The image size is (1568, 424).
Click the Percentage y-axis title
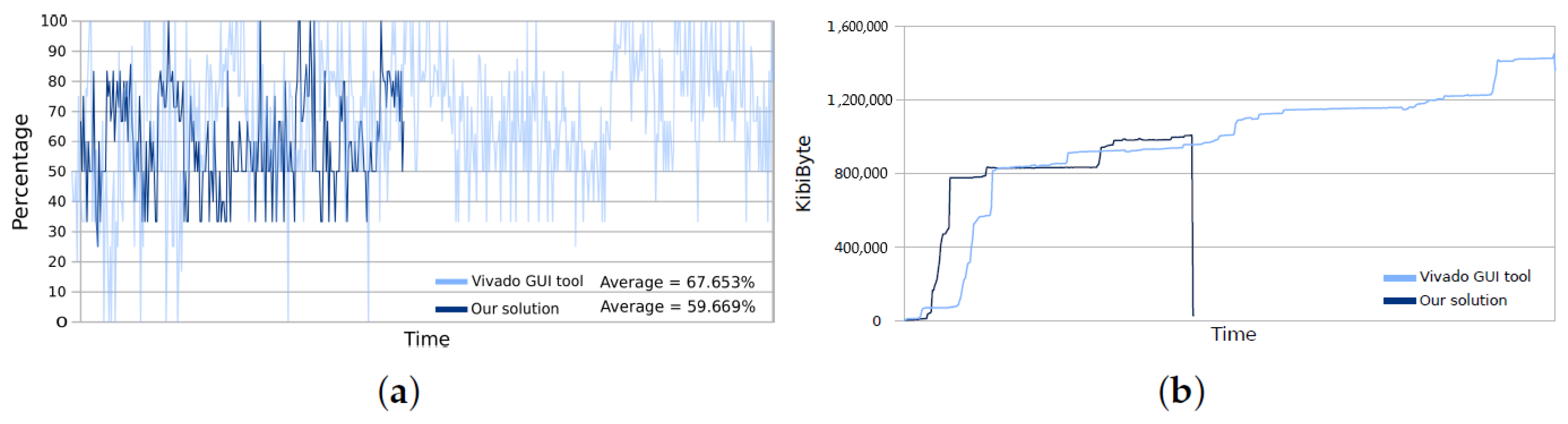point(21,172)
